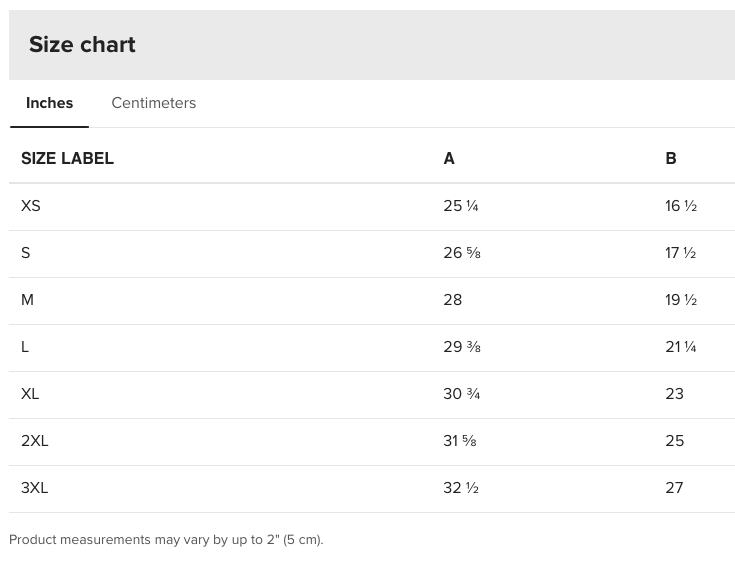The image size is (735, 569).
Task: Select the A value 30 ¾ for XL
Action: pos(462,394)
